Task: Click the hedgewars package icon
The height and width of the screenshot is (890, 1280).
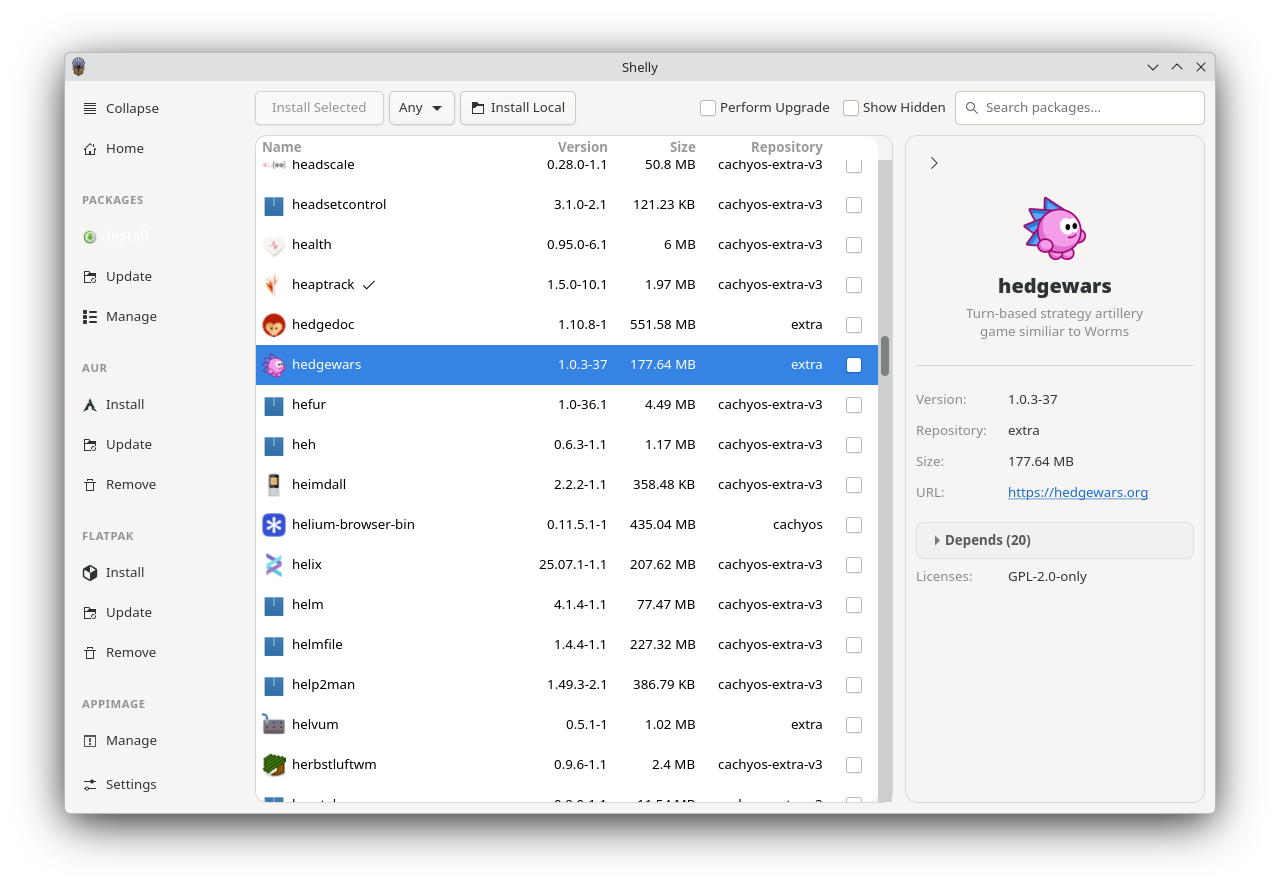Action: coord(274,364)
